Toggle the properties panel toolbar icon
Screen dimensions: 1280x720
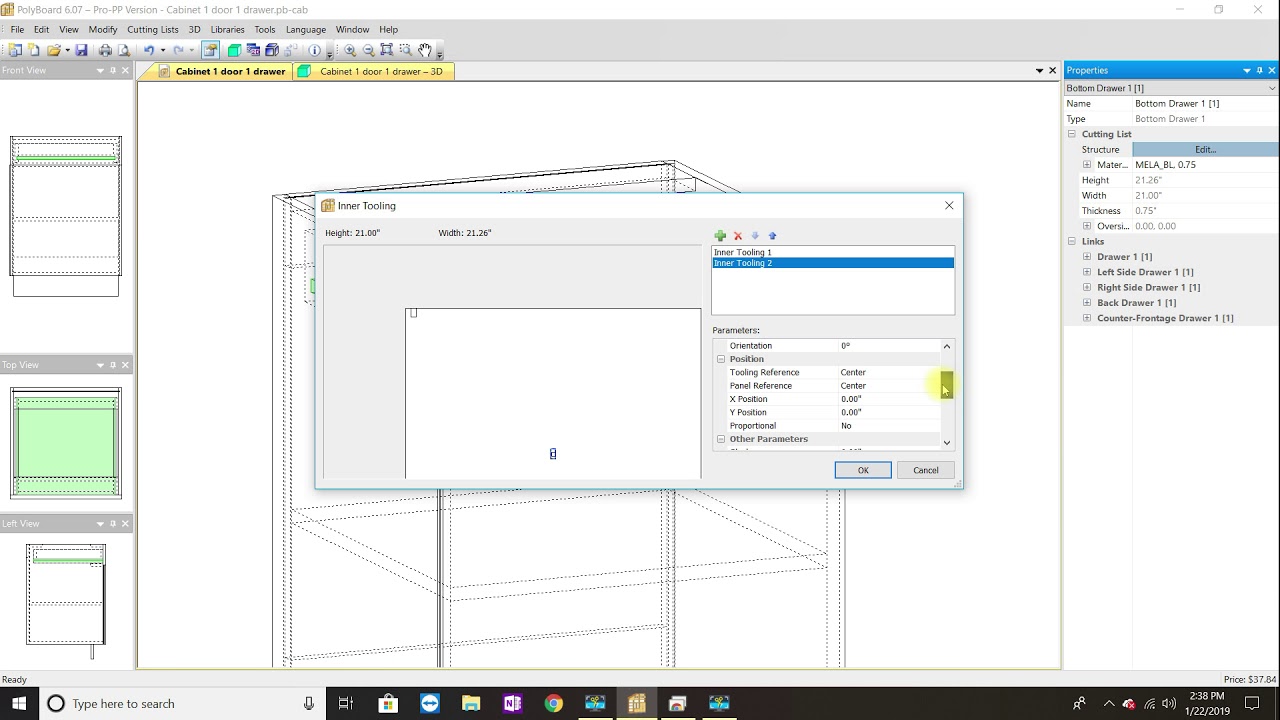pos(210,50)
